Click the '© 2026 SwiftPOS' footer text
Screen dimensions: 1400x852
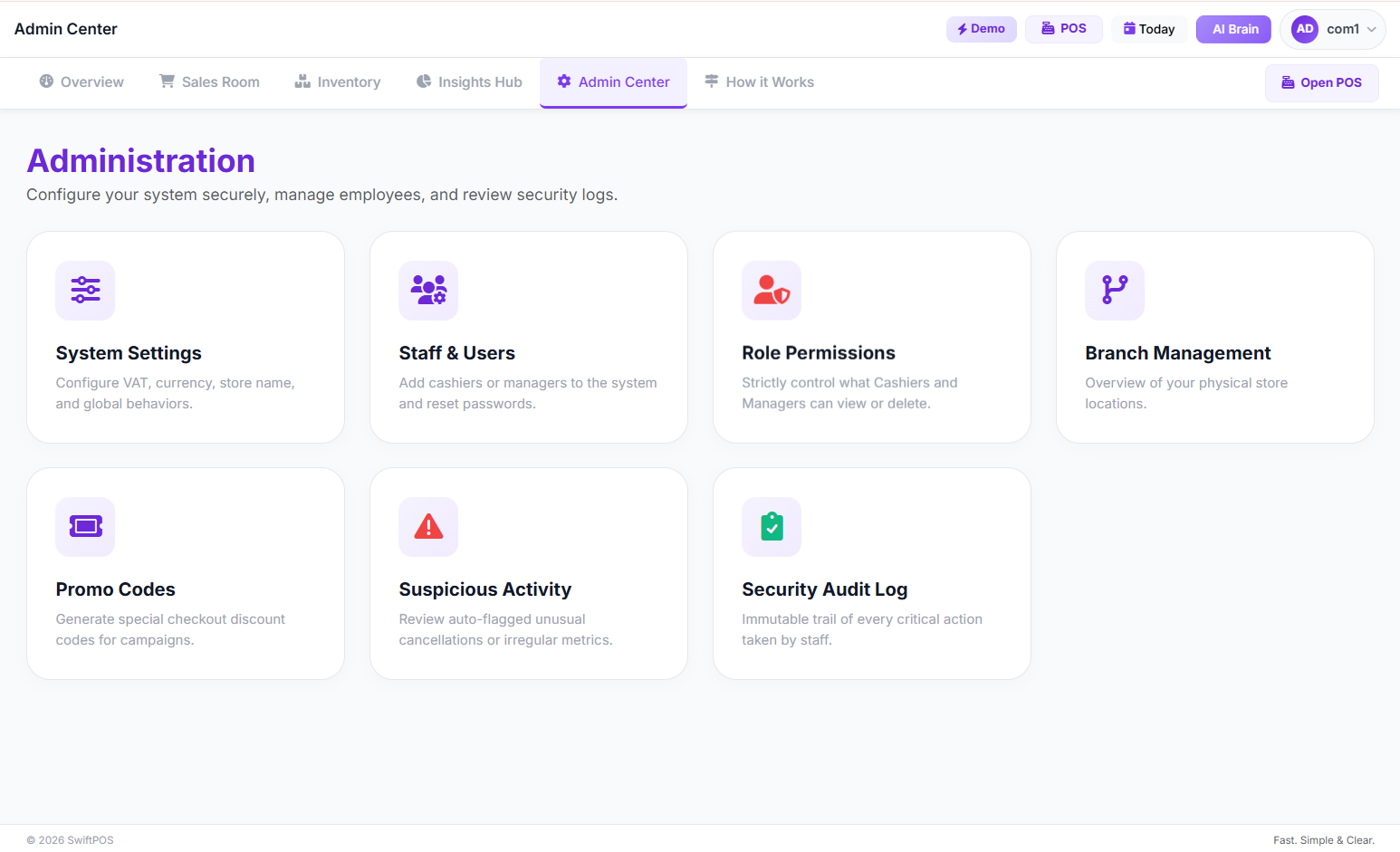coord(71,840)
